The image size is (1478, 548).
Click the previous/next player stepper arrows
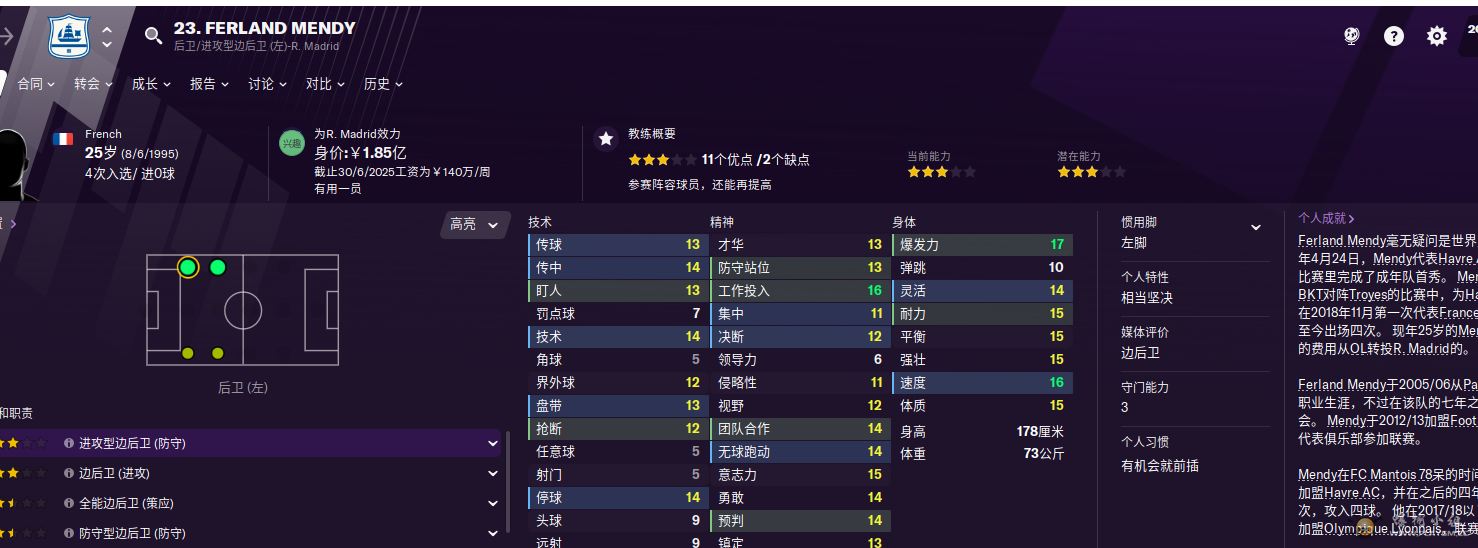[107, 37]
